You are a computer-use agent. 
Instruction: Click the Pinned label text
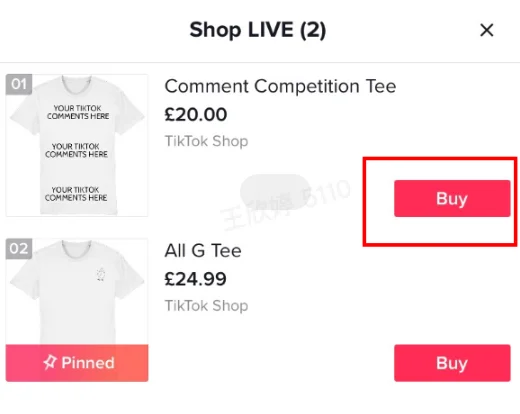[88, 363]
